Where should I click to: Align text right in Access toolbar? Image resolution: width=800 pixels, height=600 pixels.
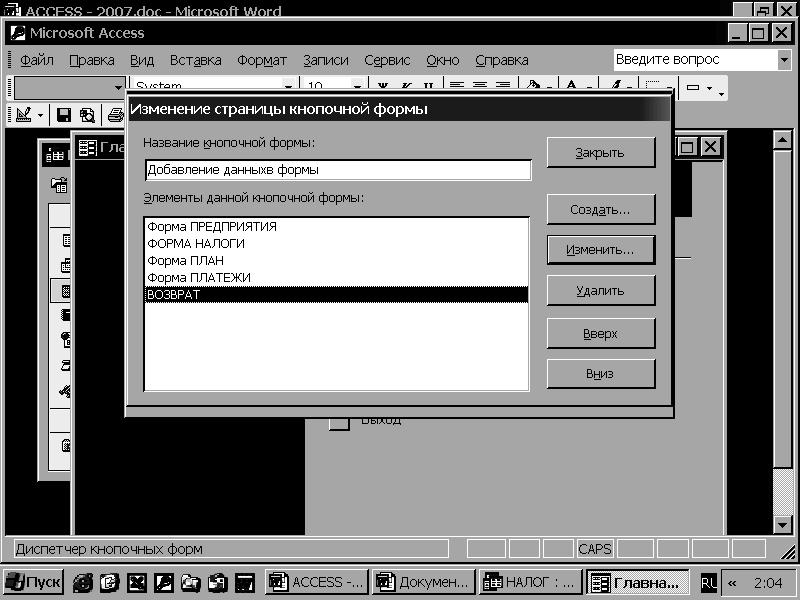tap(503, 85)
